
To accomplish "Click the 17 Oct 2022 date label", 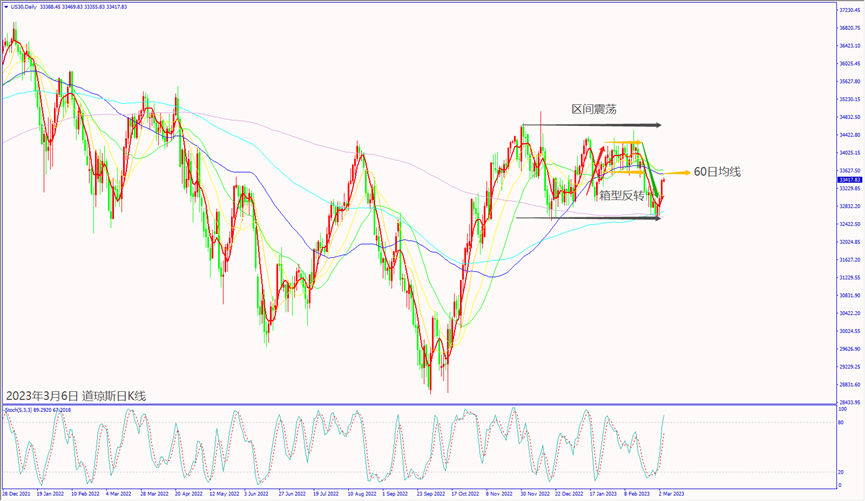I will tap(465, 494).
